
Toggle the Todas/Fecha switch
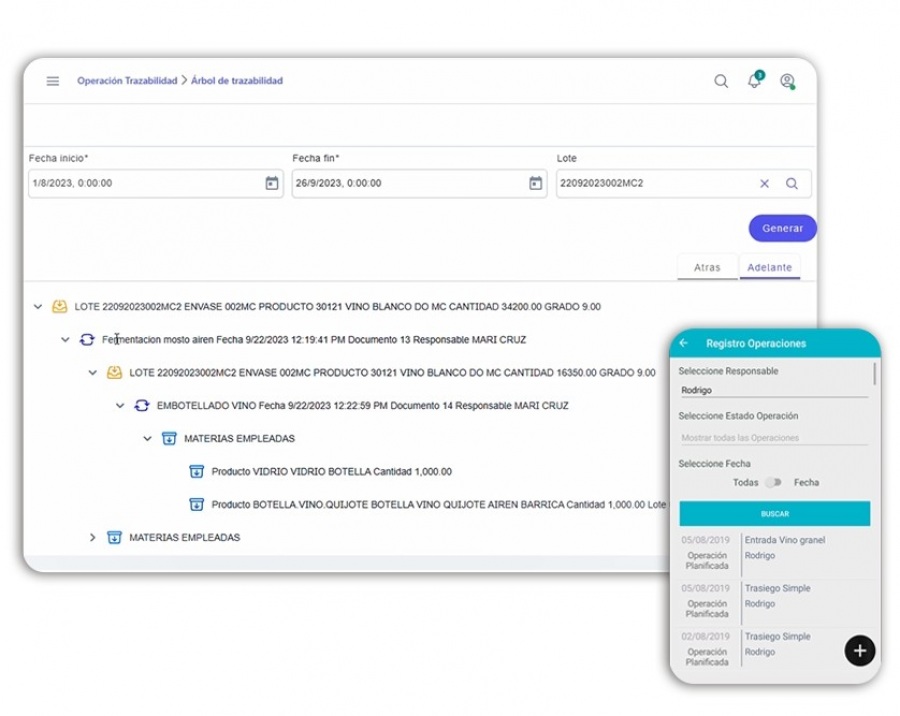(772, 482)
